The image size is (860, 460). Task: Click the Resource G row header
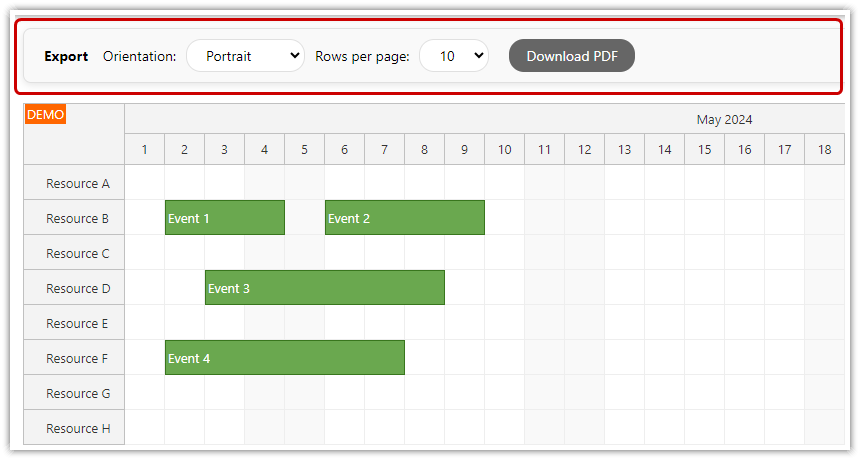[x=75, y=393]
